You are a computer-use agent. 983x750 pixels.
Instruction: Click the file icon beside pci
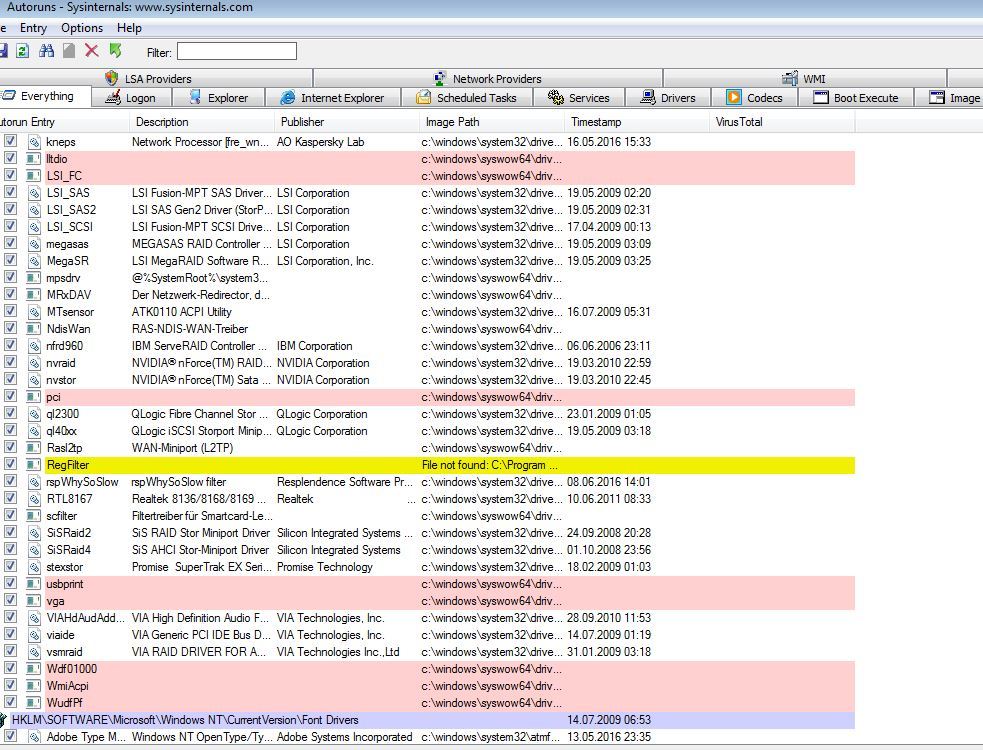34,397
